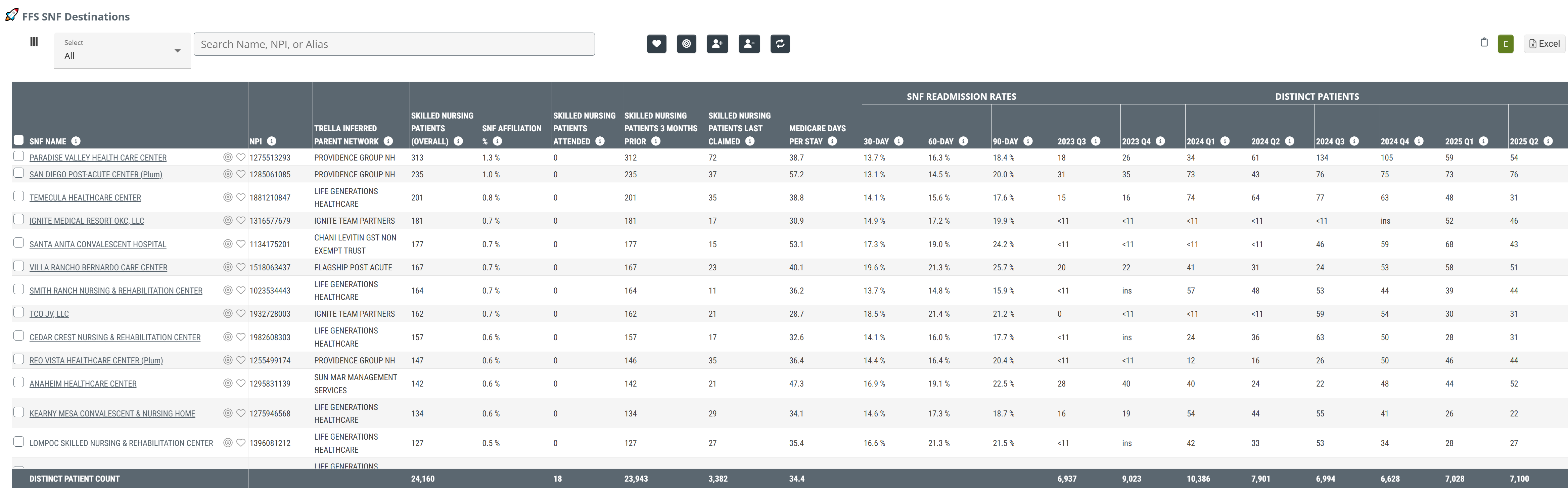Toggle the select-all checkbox in header
Screen dimensions: 1568x491
[19, 140]
